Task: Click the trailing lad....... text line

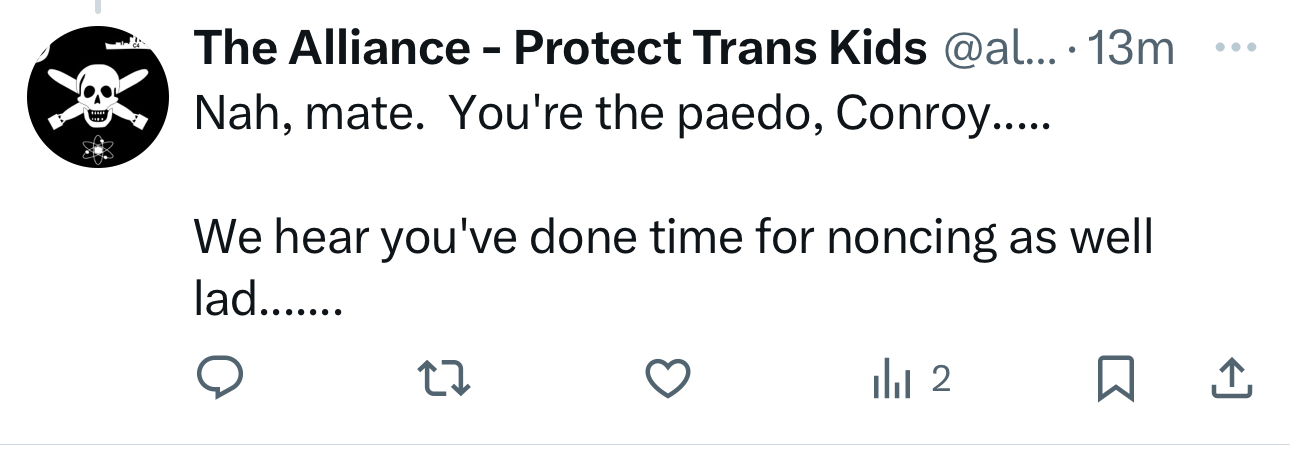Action: click(x=268, y=298)
